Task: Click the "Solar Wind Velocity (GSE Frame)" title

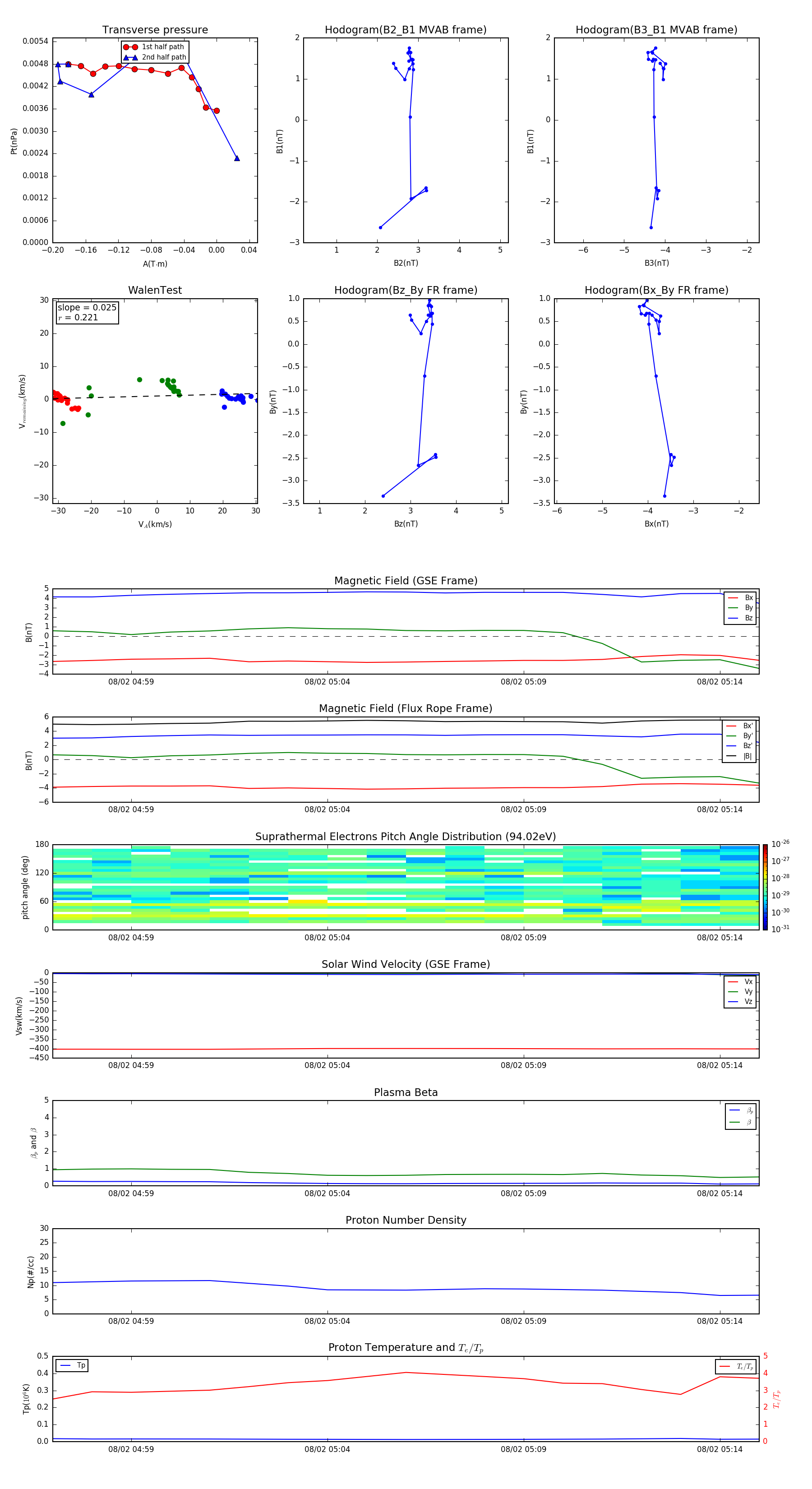Action: [406, 965]
